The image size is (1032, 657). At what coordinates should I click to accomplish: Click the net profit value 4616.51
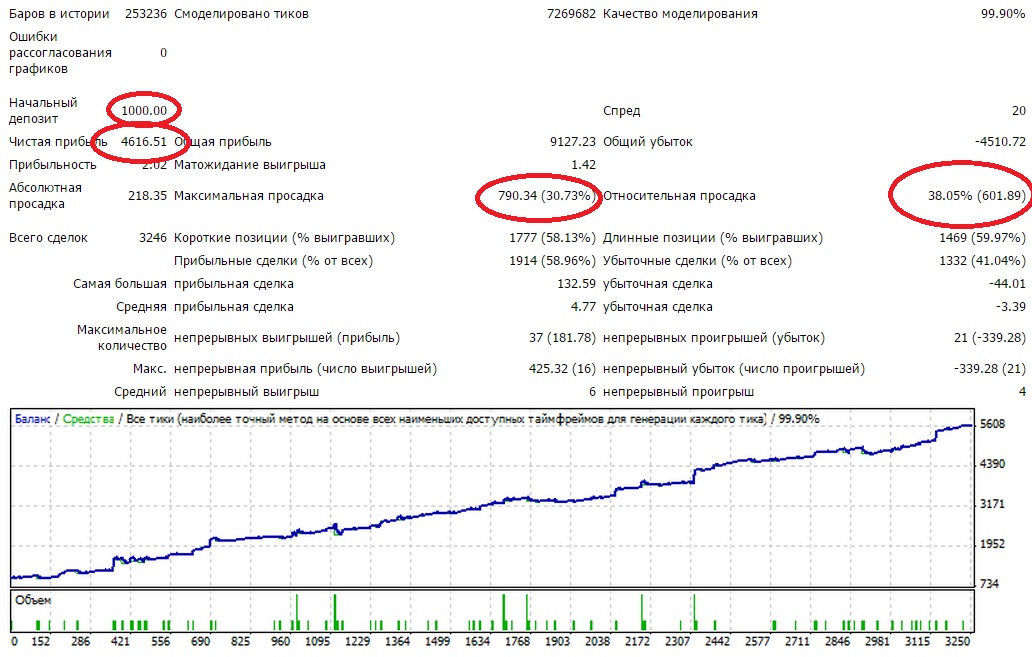coord(144,142)
